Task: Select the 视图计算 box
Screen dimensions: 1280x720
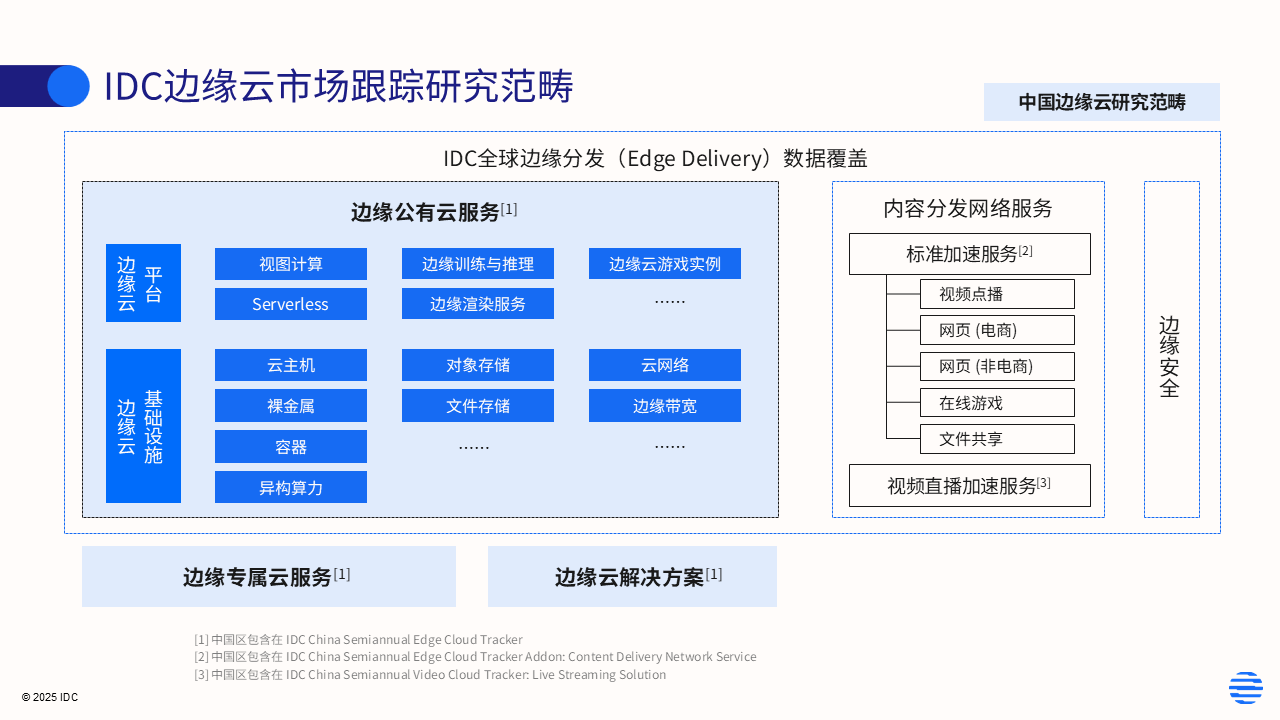Action: (291, 264)
